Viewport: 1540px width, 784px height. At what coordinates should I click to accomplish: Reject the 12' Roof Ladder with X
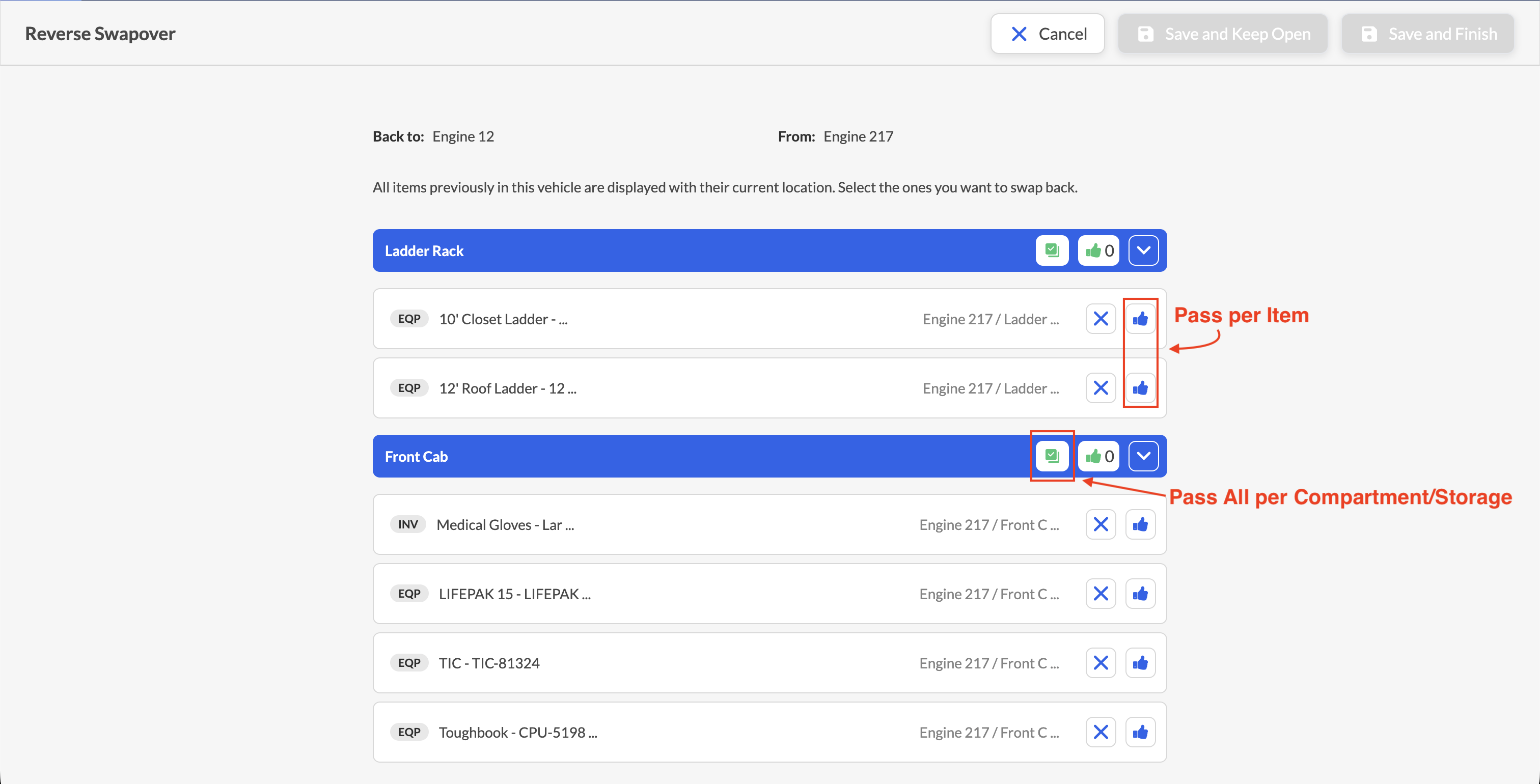[1101, 388]
